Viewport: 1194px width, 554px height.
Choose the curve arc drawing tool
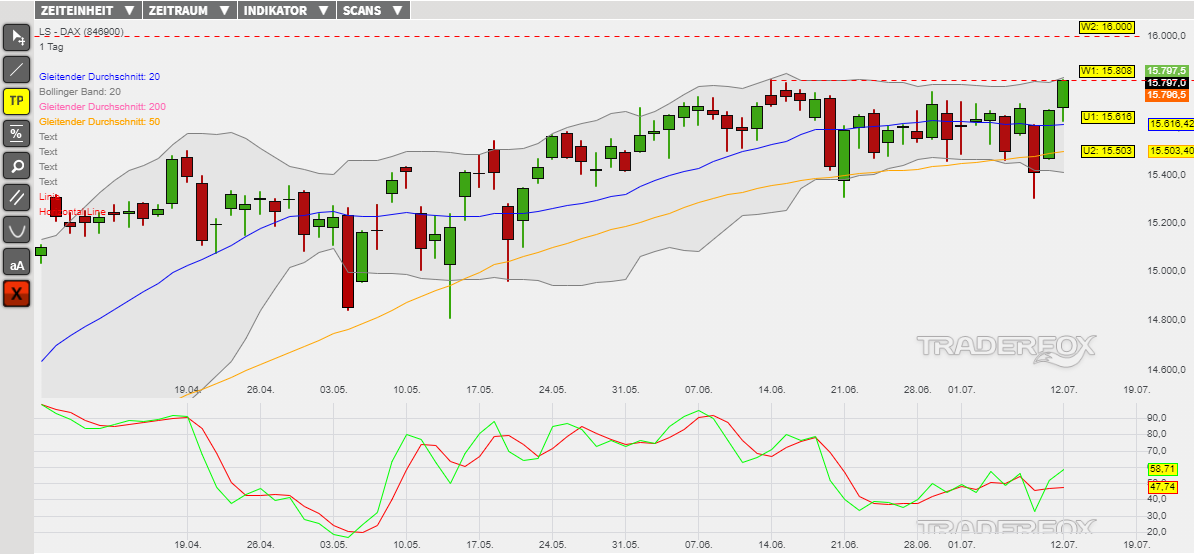[17, 229]
